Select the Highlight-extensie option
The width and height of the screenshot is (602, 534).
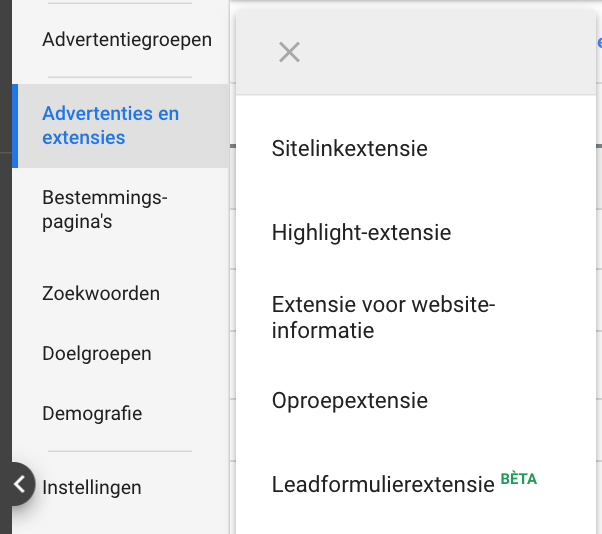[361, 233]
